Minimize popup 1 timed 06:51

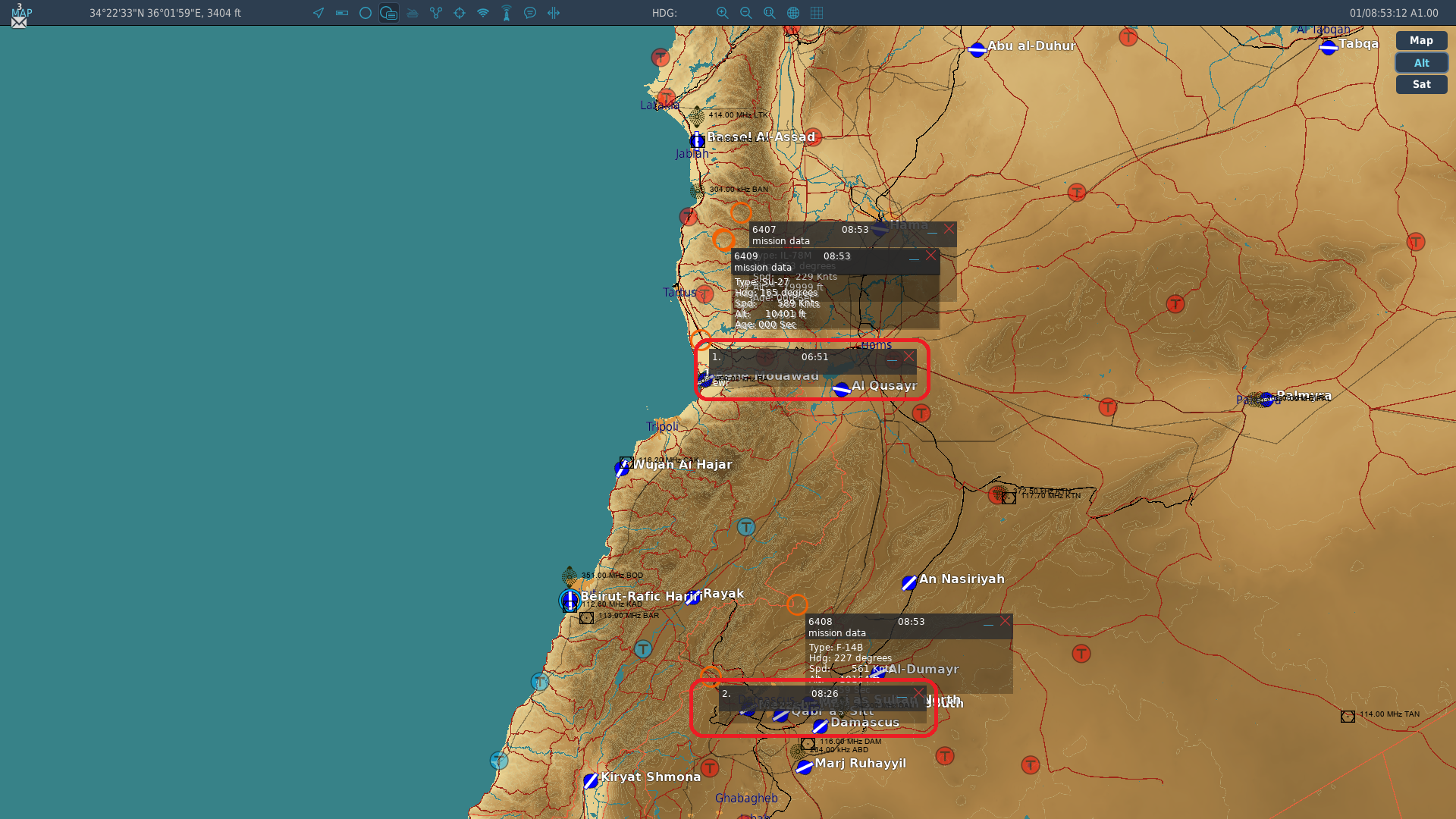tap(892, 357)
